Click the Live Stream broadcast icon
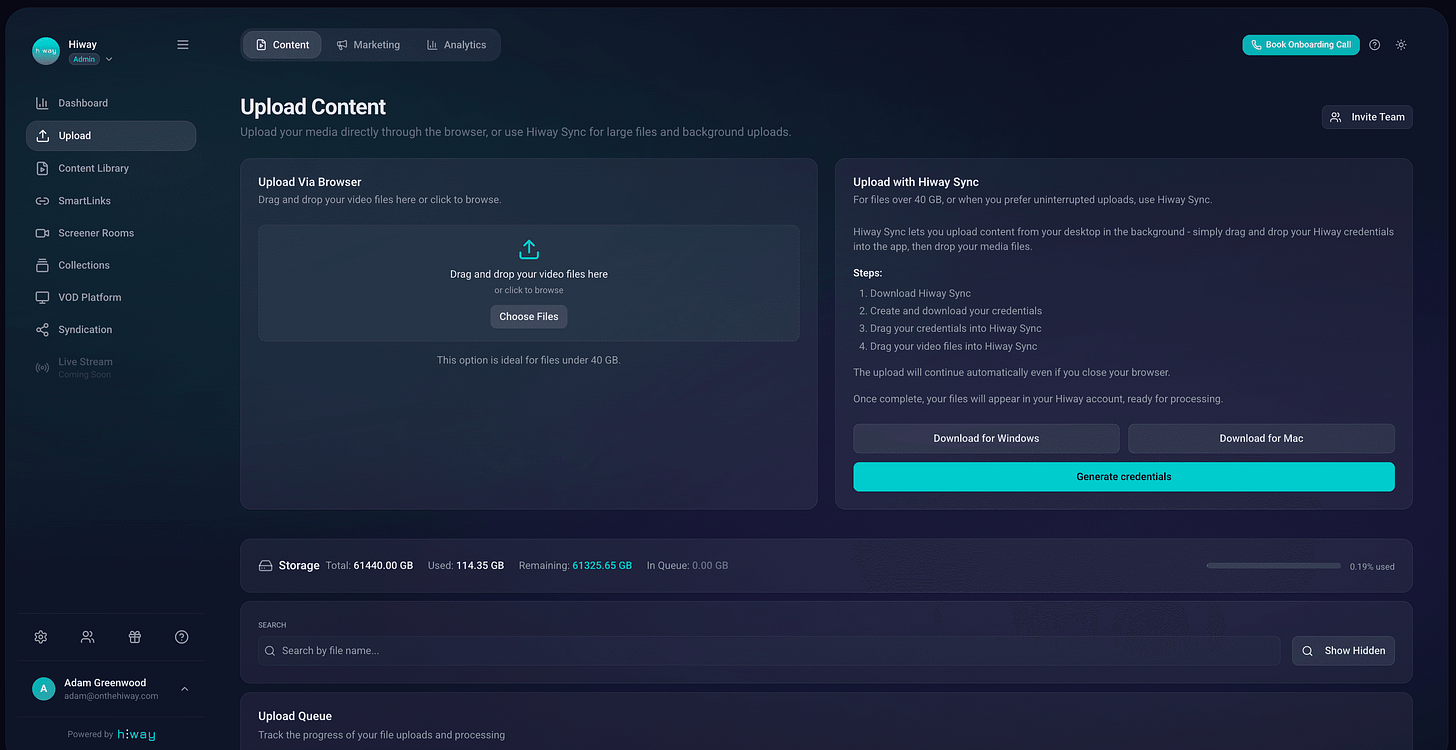The height and width of the screenshot is (750, 1456). point(42,367)
